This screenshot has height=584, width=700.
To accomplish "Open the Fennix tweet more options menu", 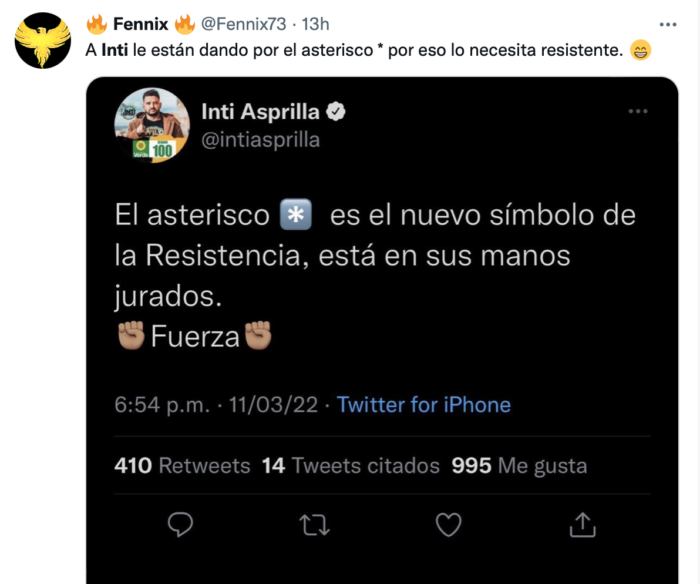I will point(668,23).
